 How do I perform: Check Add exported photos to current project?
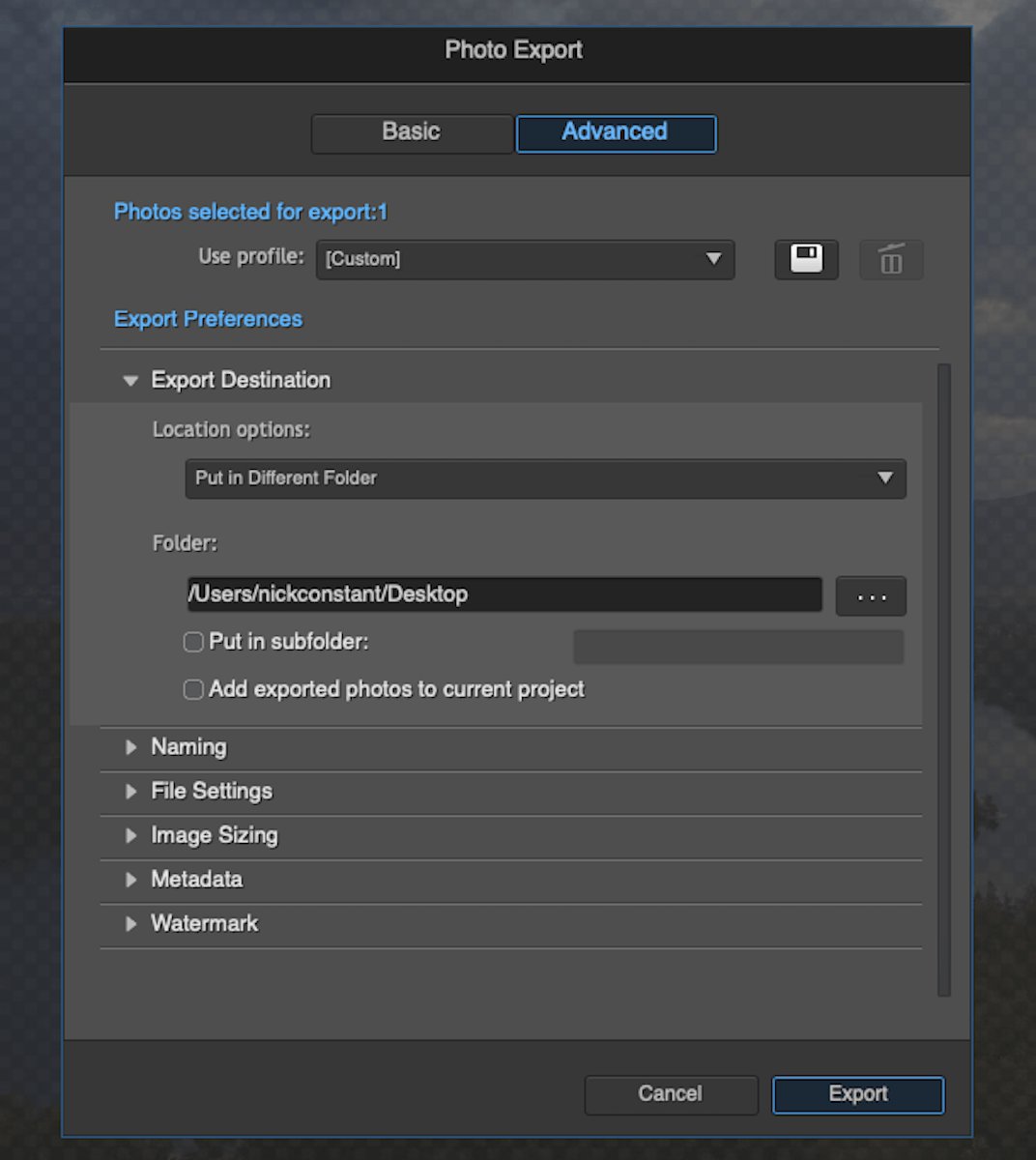pyautogui.click(x=192, y=689)
